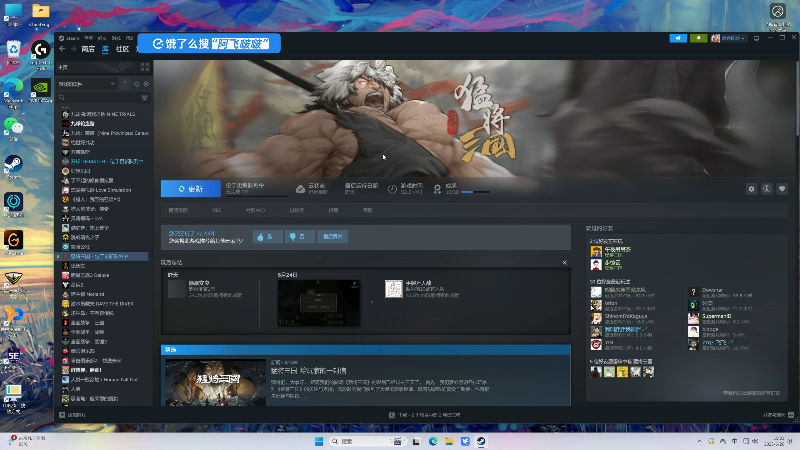The width and height of the screenshot is (800, 450).
Task: Toggle recent-activity clock filter in sidebar
Action: [137, 84]
